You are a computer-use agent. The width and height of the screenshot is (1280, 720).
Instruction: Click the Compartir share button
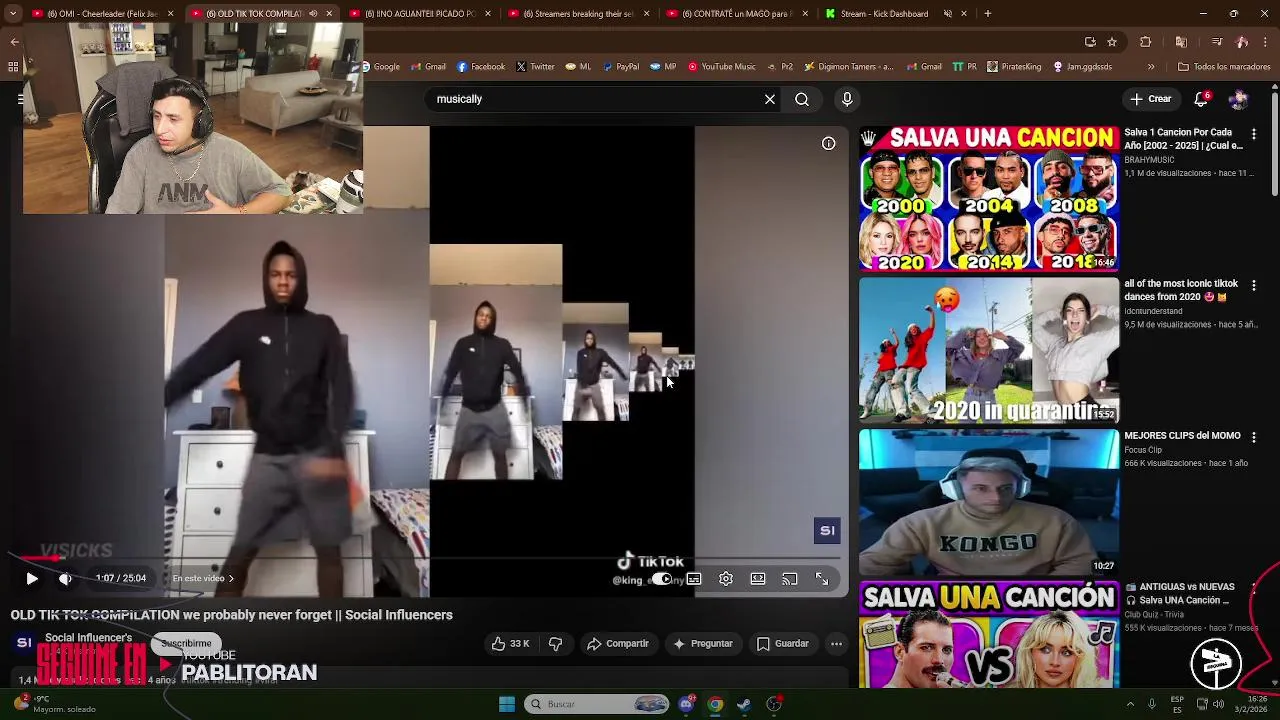(x=618, y=644)
